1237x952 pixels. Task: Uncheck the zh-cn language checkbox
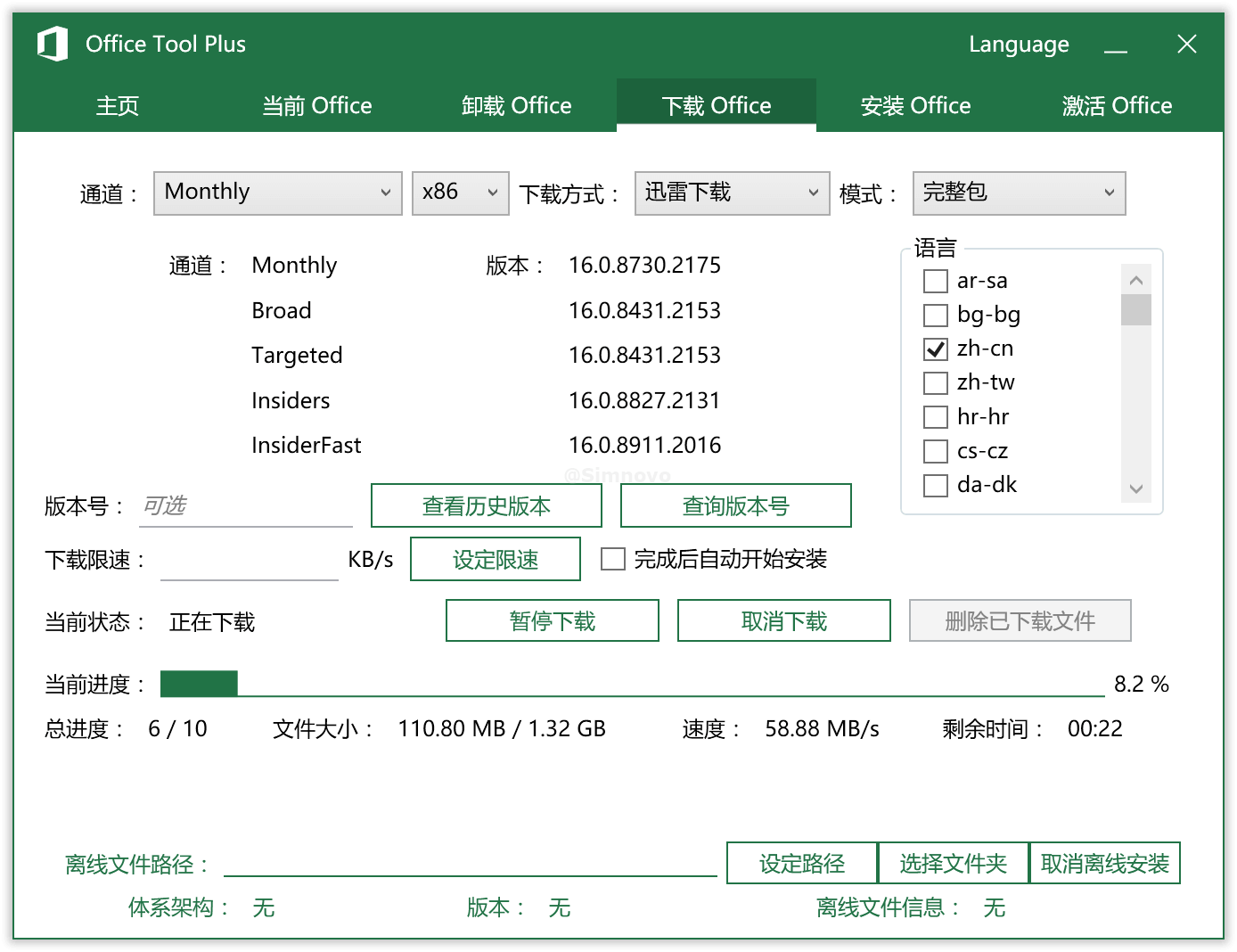point(936,349)
